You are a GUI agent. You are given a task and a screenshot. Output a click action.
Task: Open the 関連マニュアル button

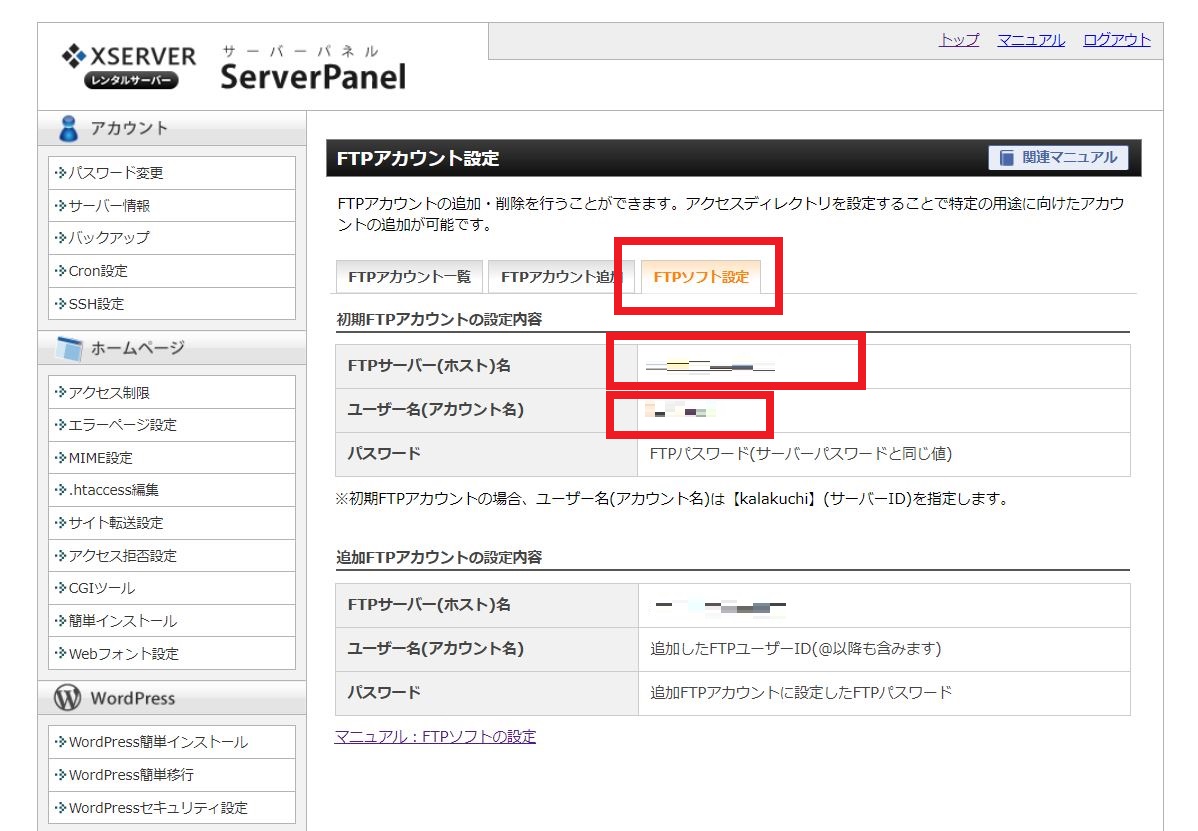tap(1058, 158)
